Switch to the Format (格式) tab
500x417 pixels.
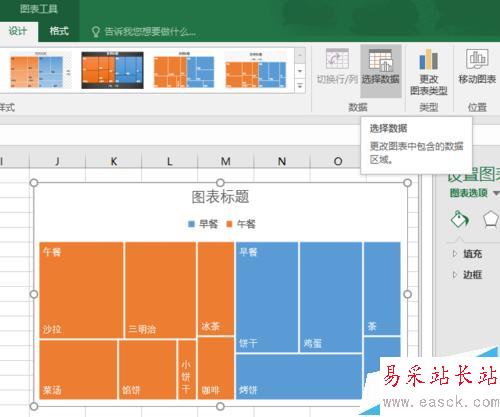[x=59, y=32]
